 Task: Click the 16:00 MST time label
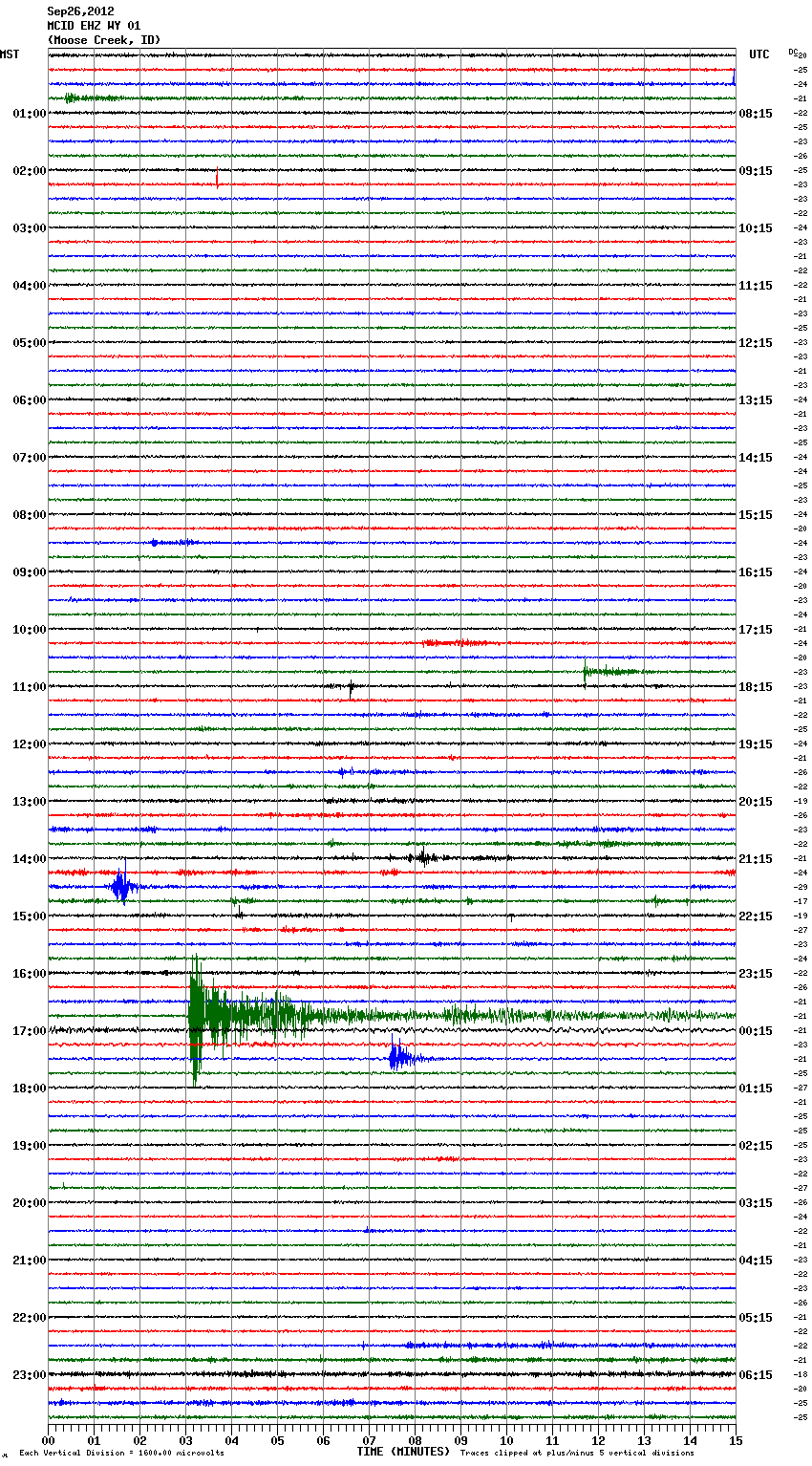pyautogui.click(x=29, y=974)
